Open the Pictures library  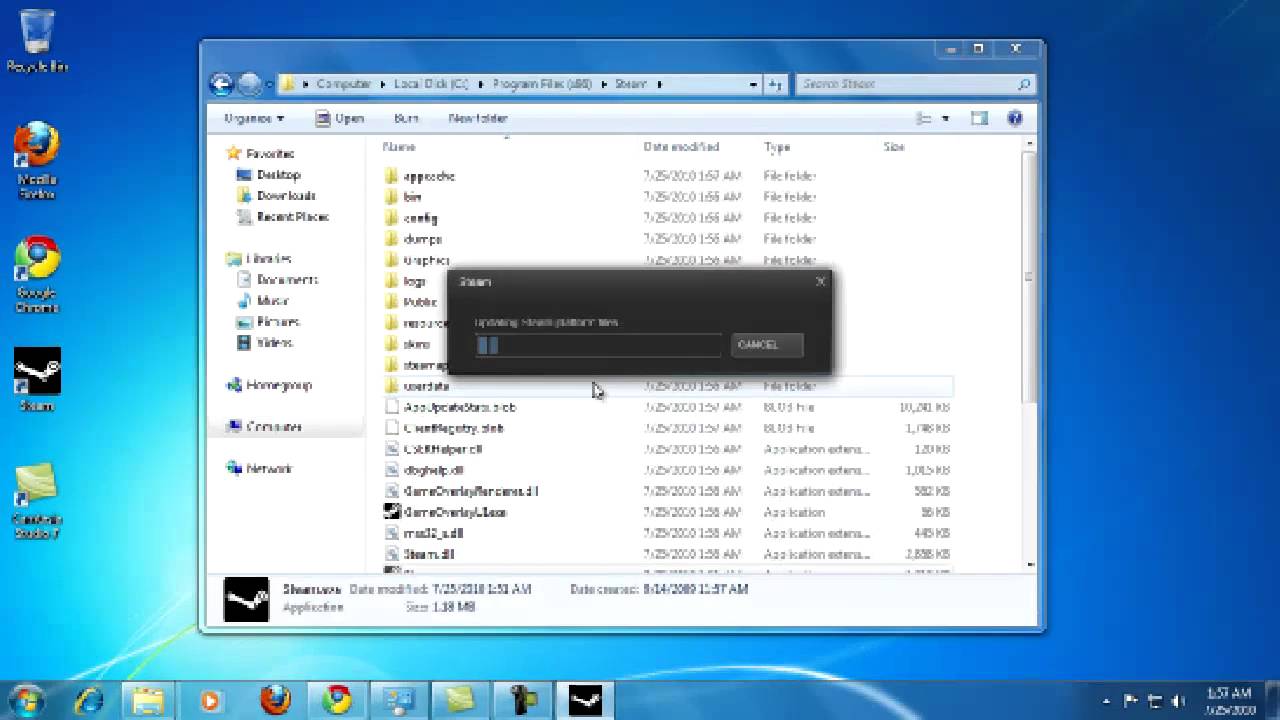278,322
